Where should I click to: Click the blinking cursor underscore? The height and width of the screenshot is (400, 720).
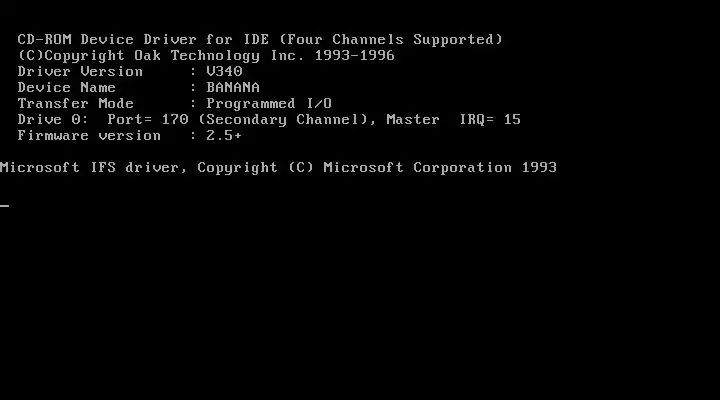click(5, 206)
